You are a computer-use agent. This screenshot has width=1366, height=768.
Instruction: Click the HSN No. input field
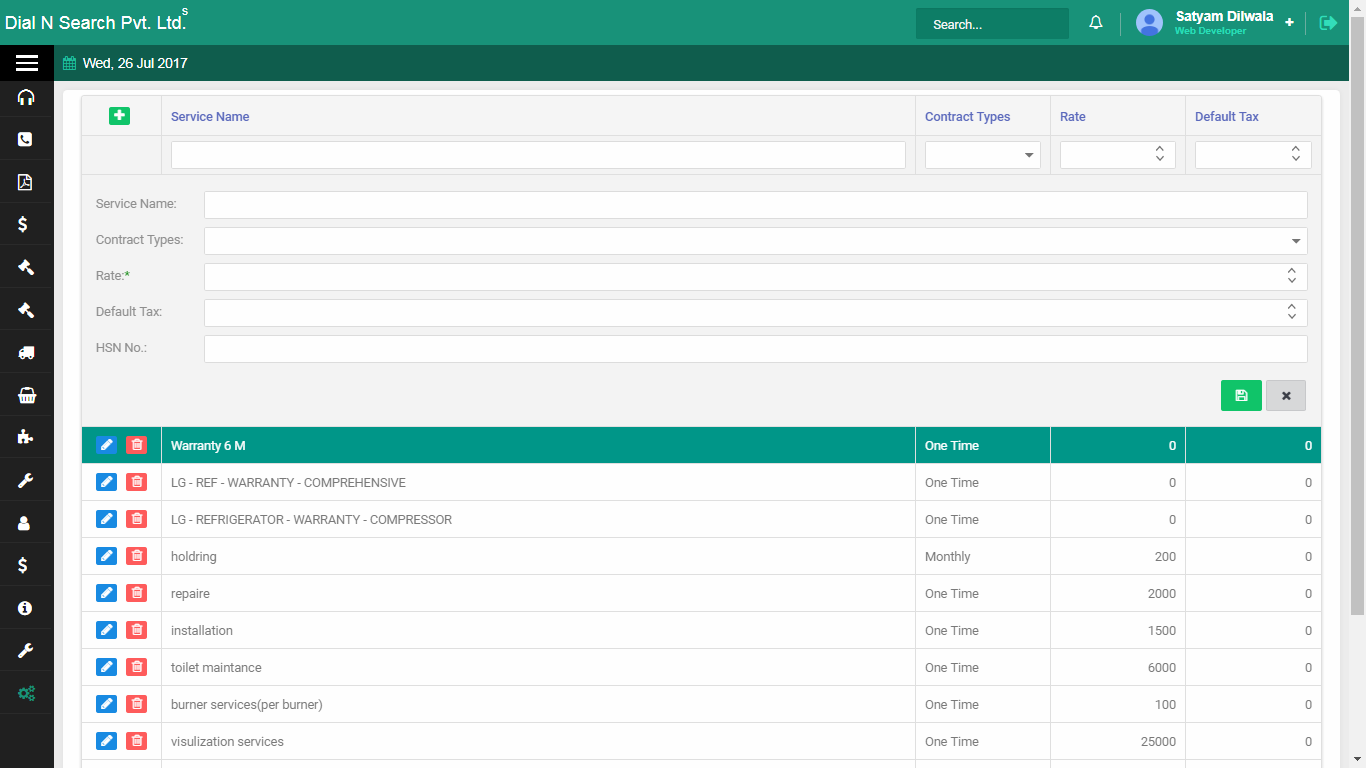(755, 349)
